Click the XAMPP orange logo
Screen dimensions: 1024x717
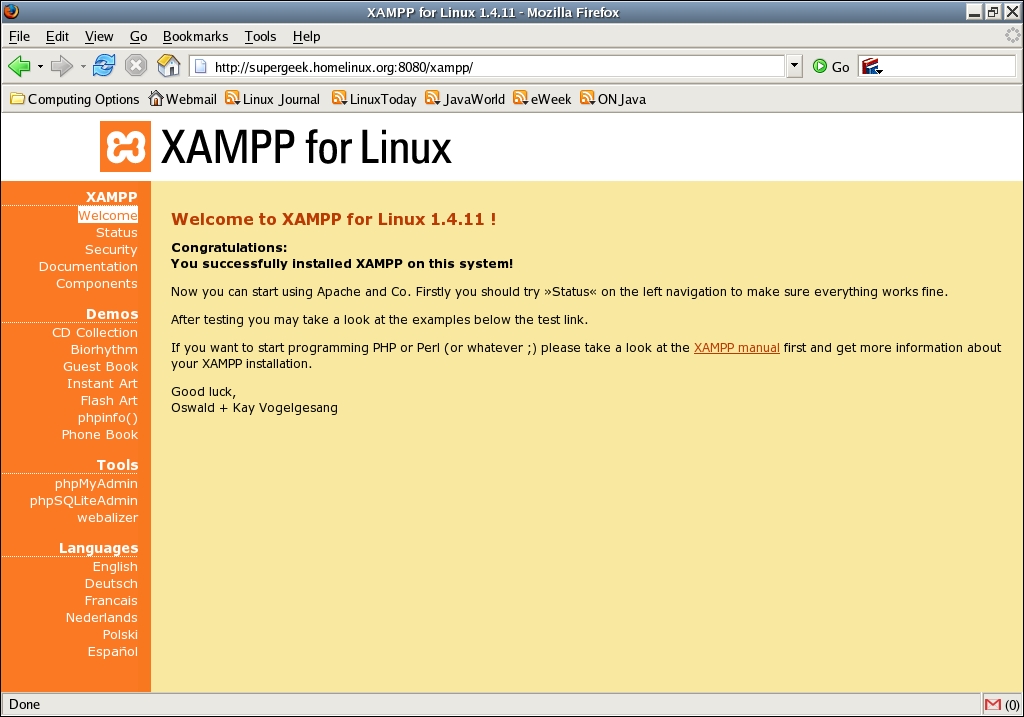(125, 147)
